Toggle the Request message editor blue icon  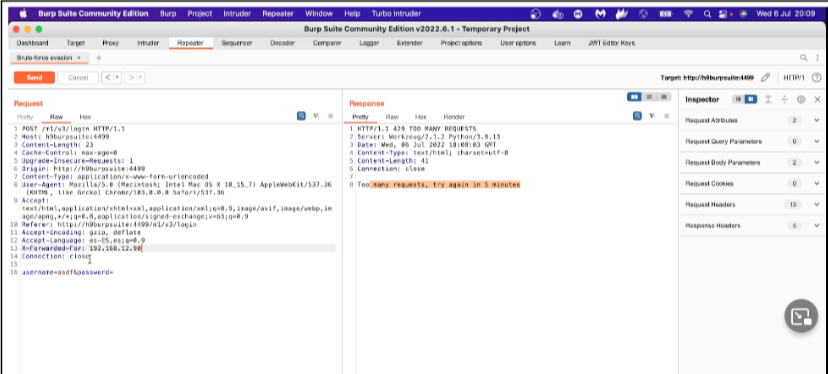tap(301, 116)
